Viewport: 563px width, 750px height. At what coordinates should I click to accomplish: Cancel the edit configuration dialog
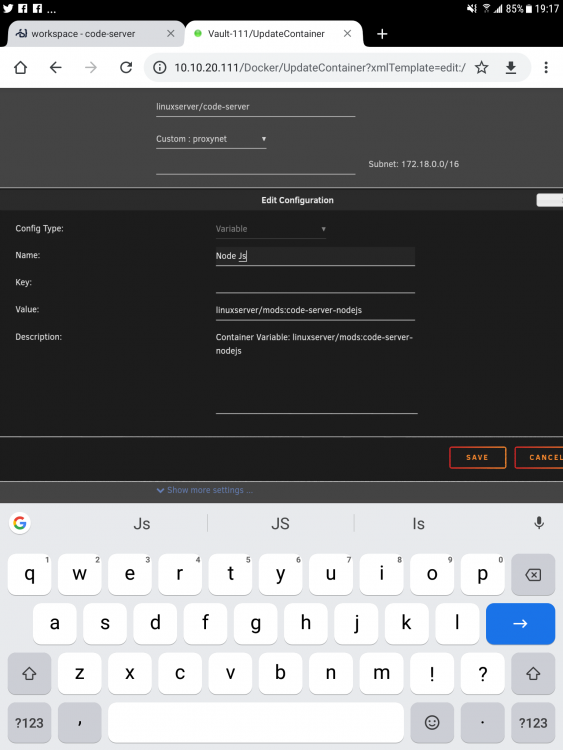pyautogui.click(x=539, y=458)
